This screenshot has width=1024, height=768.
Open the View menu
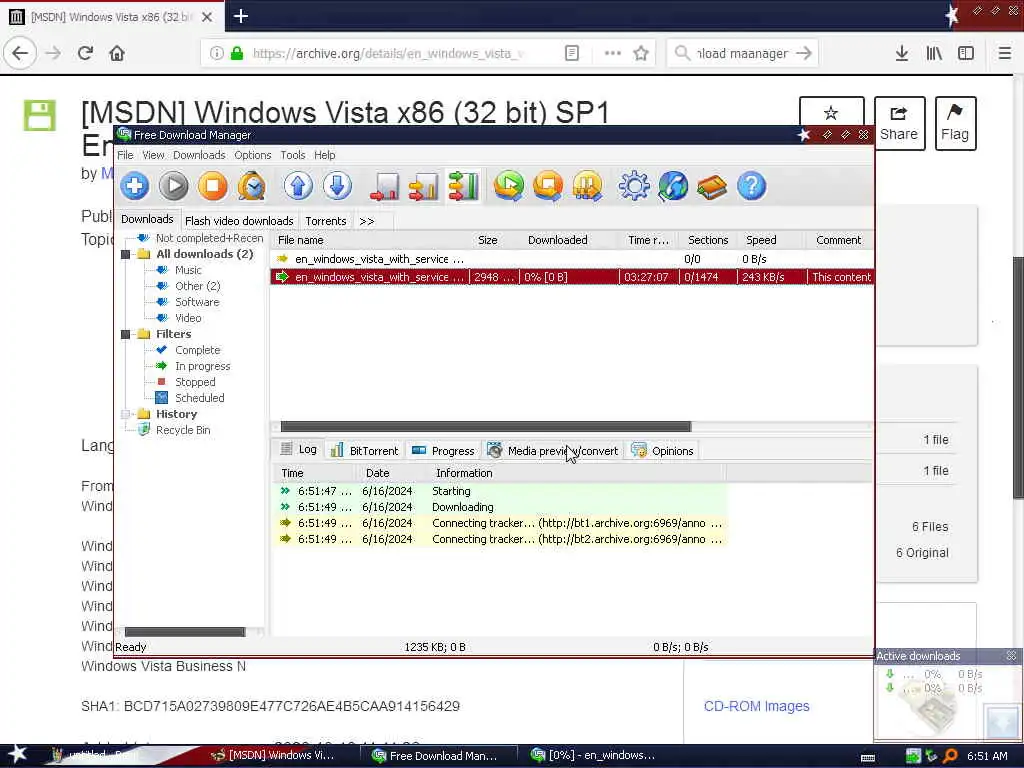pos(153,155)
